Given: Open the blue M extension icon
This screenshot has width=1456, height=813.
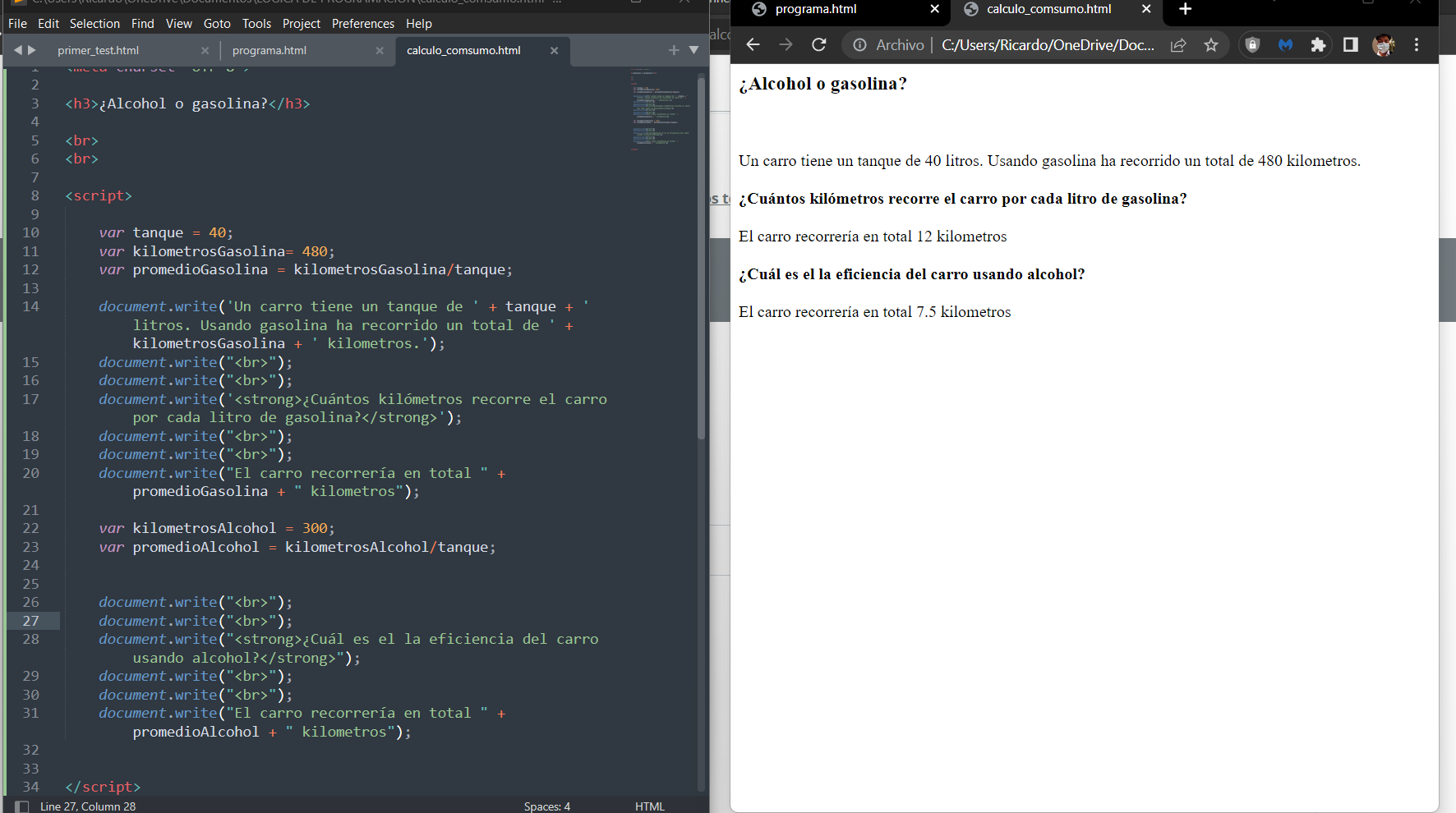Looking at the screenshot, I should point(1286,44).
